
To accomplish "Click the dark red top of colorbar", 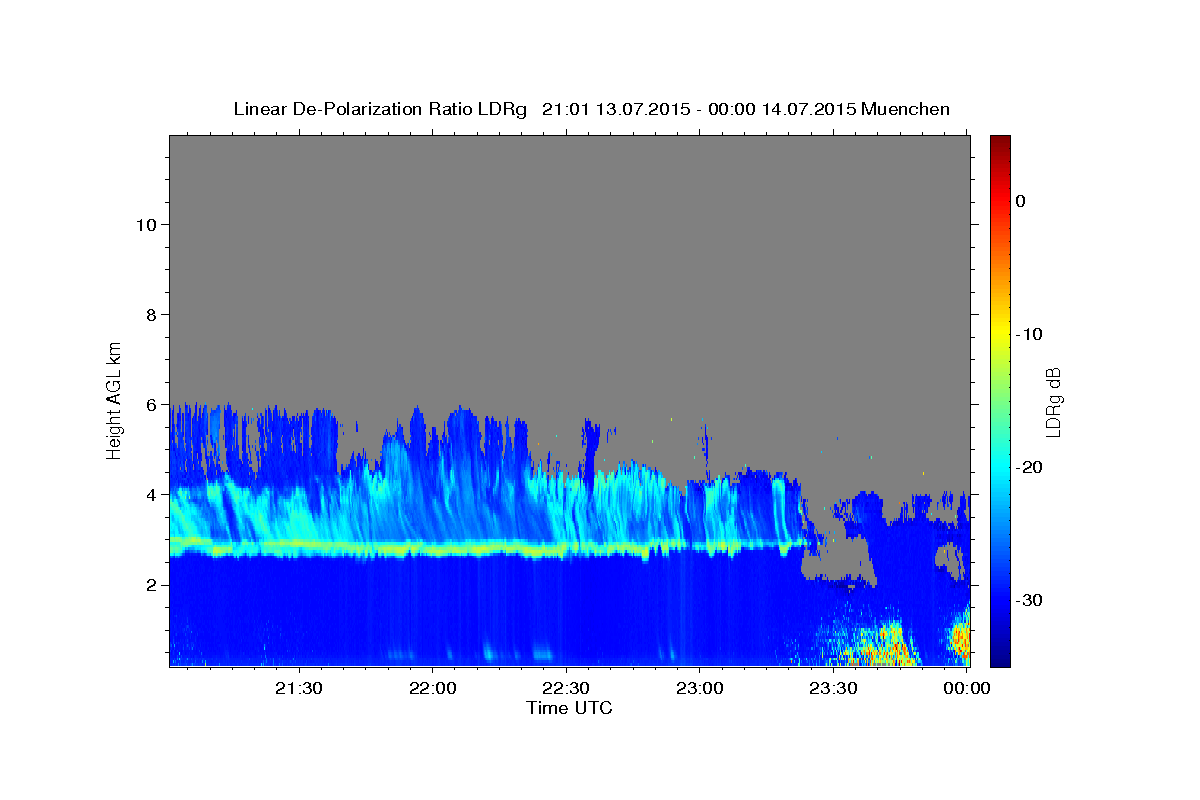I will tap(1000, 142).
